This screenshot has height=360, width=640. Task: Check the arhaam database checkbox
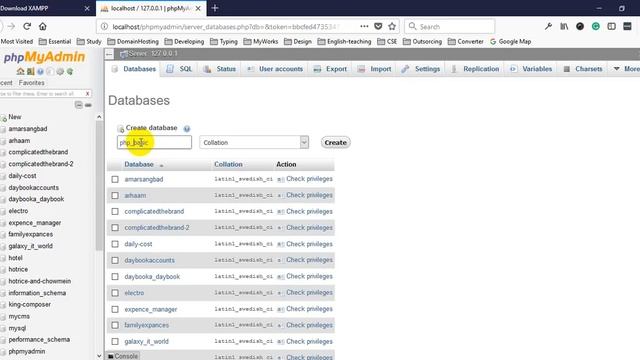pos(115,196)
